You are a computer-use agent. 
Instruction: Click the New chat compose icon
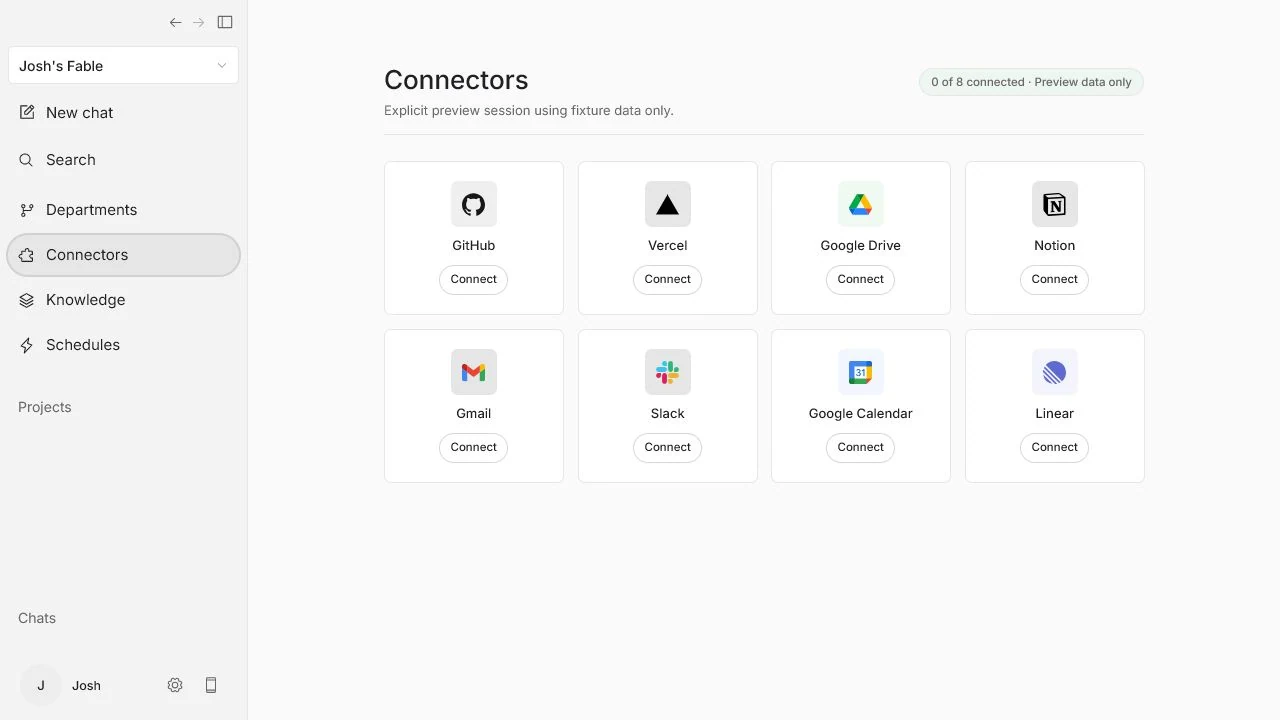pyautogui.click(x=27, y=112)
